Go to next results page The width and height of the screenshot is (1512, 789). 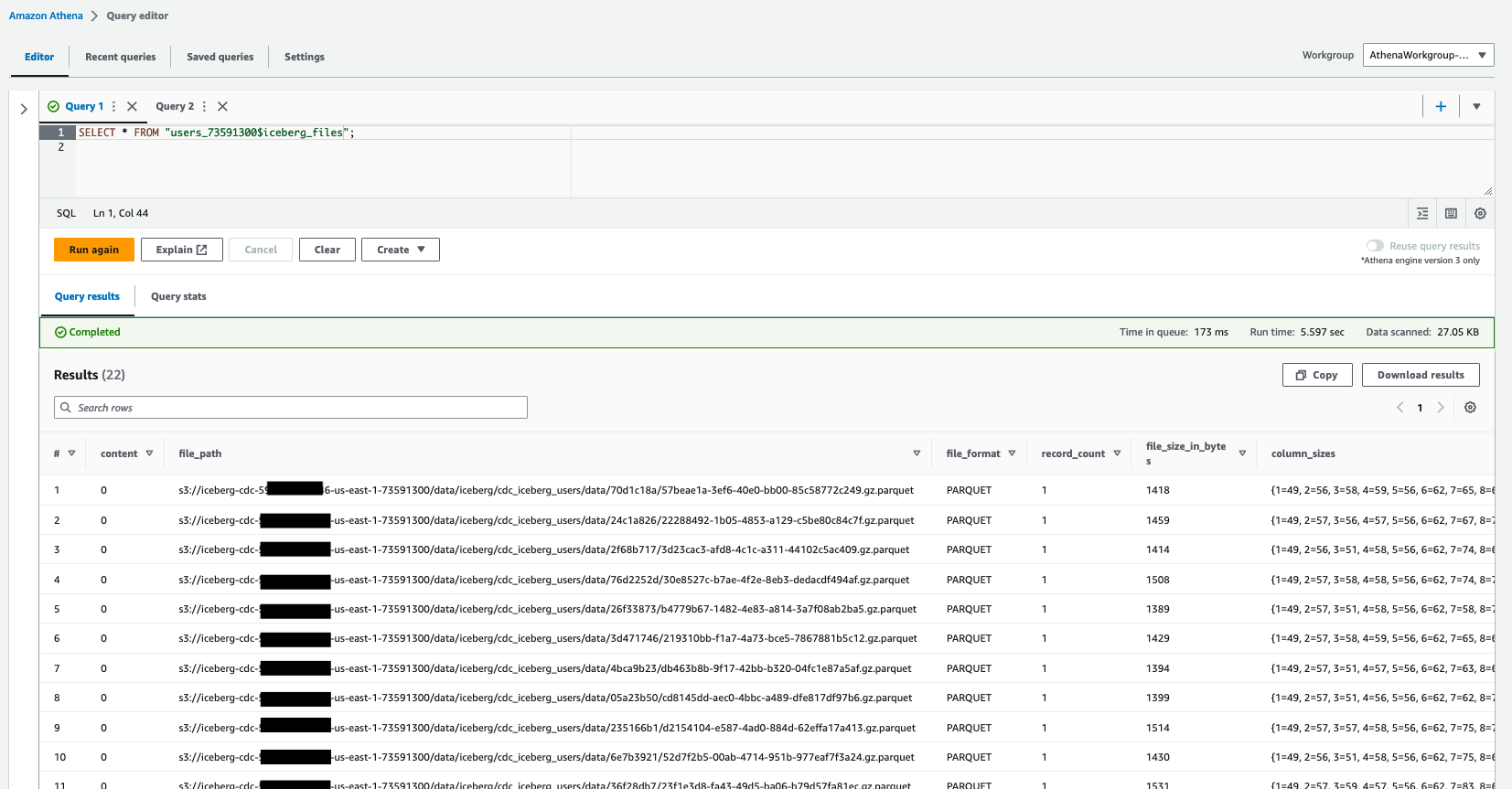point(1441,408)
